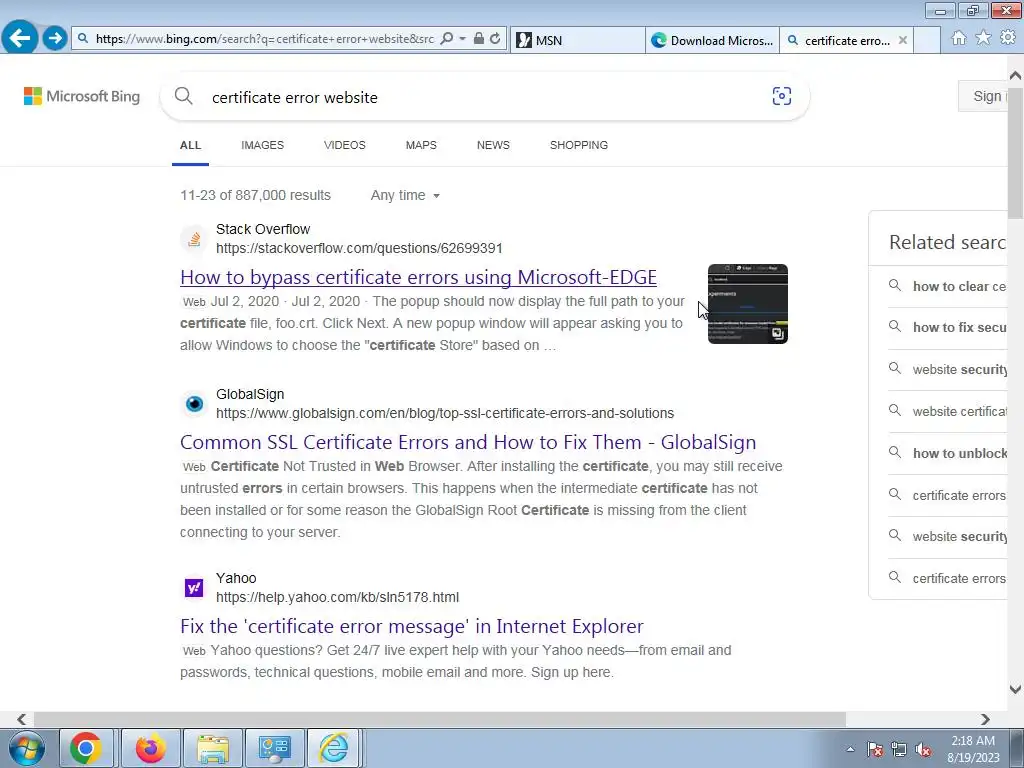Switch to the IMAGES tab
Screen dimensions: 1024x768
(263, 145)
